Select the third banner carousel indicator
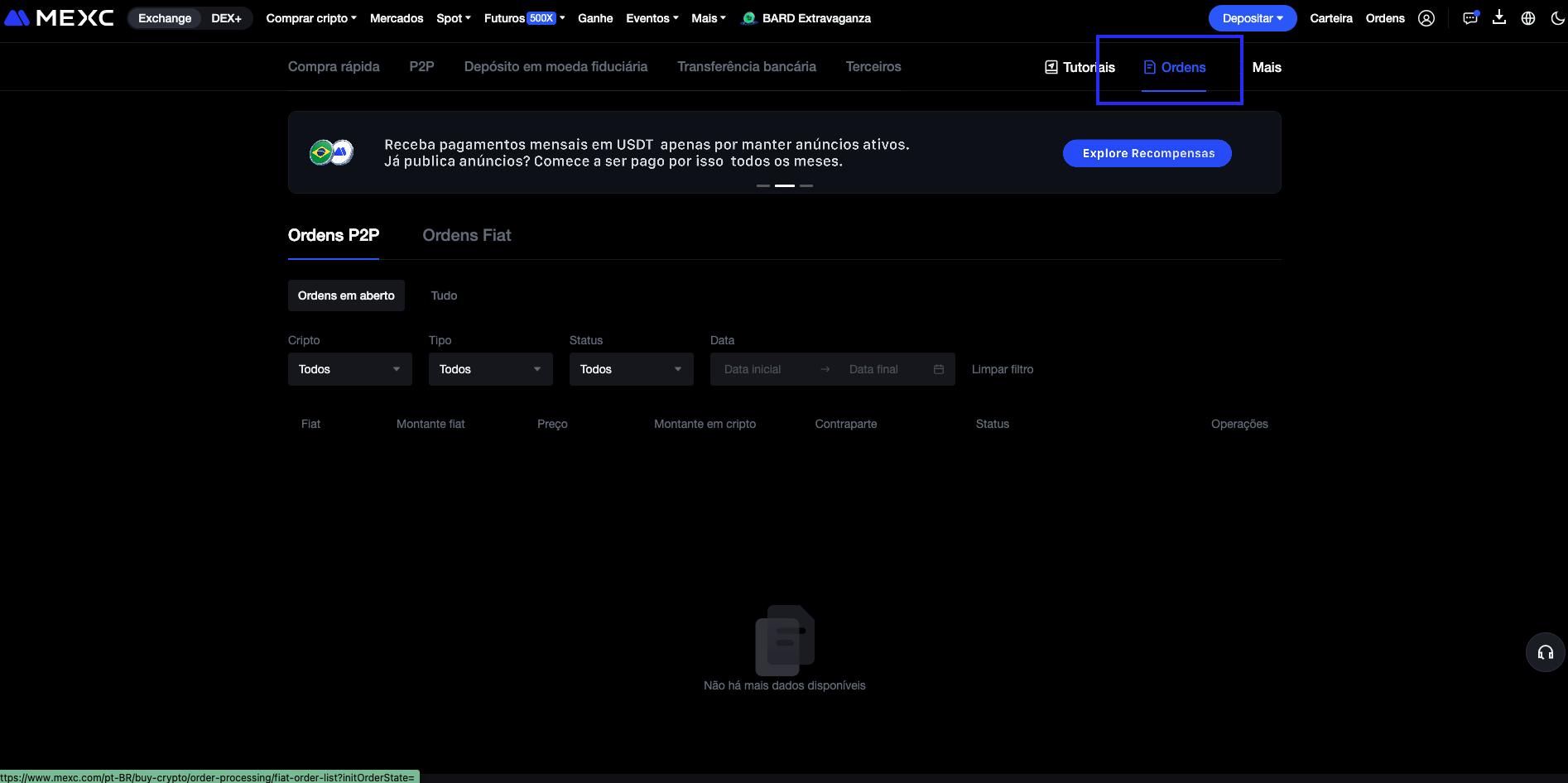Screen dimensions: 1568x783 [x=806, y=185]
